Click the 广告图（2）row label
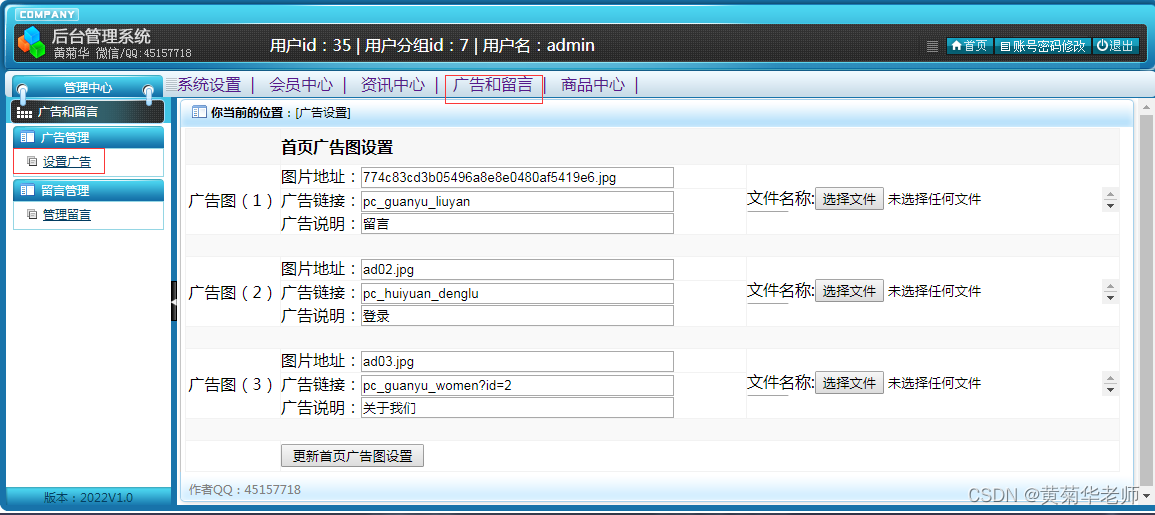Screen dimensions: 1155x515 coord(231,292)
